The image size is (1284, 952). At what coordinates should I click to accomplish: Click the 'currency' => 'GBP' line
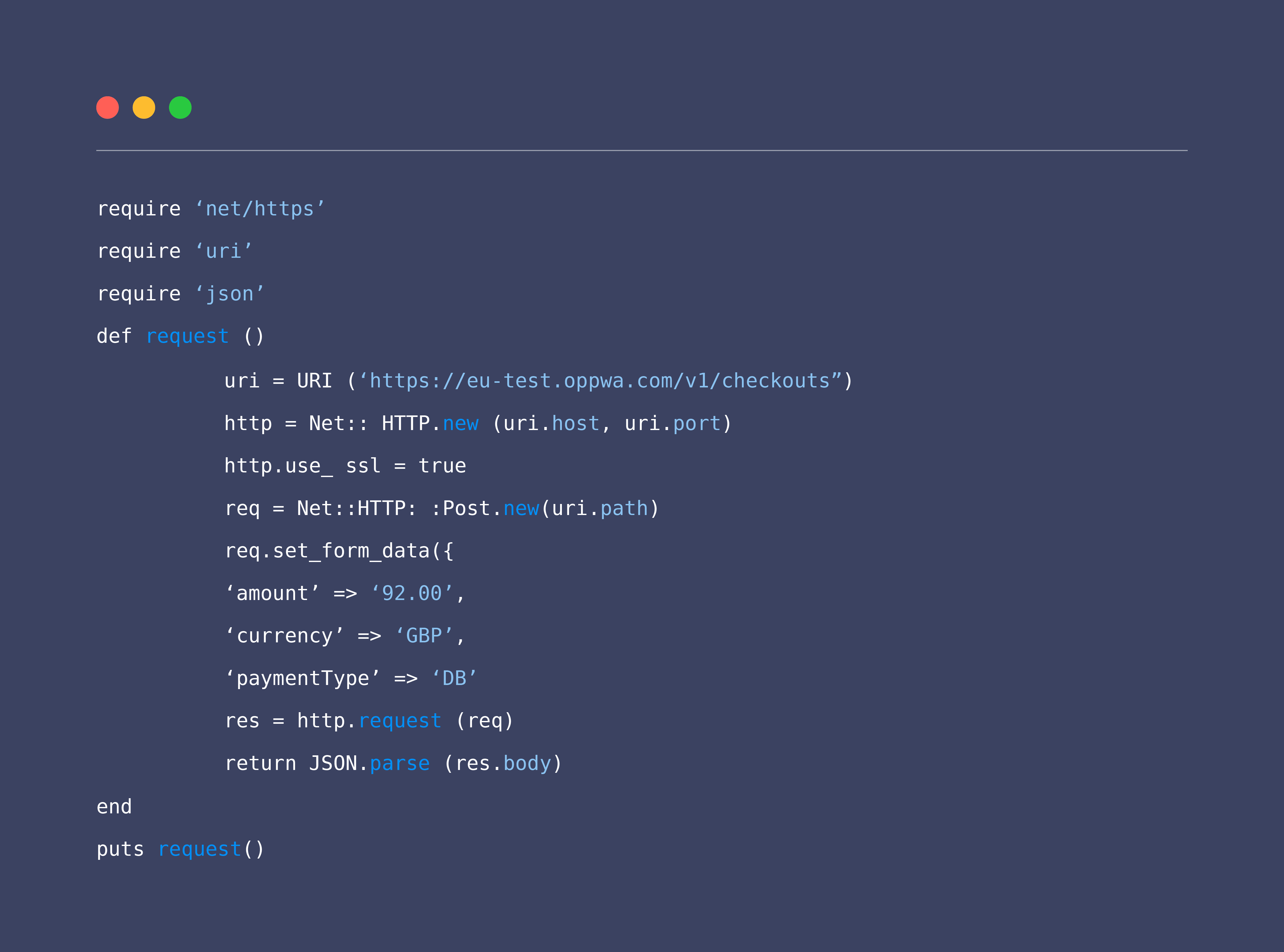click(345, 636)
